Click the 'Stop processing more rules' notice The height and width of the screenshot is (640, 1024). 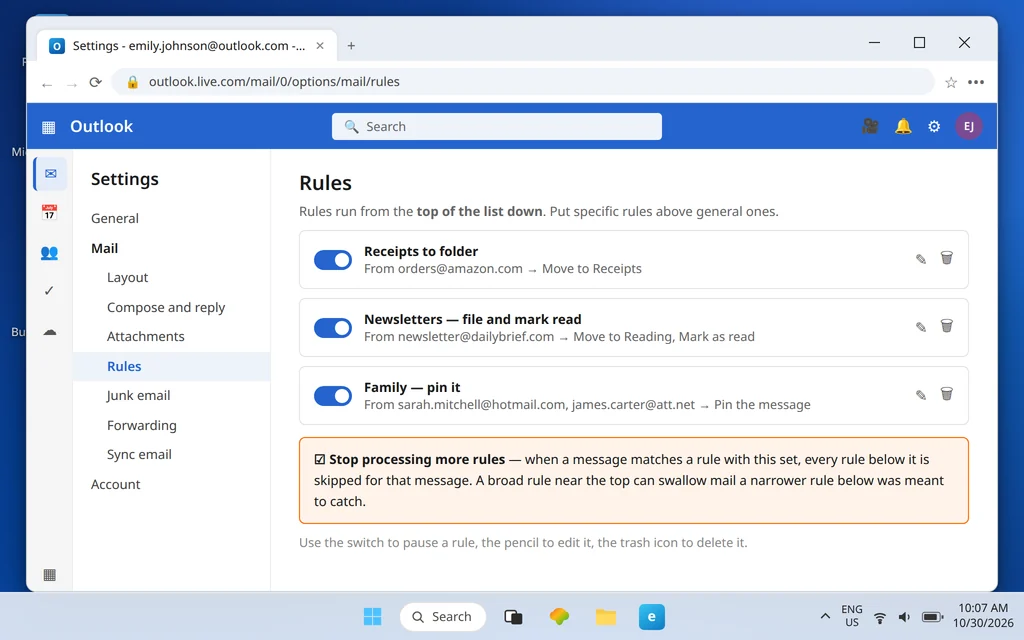click(x=633, y=481)
